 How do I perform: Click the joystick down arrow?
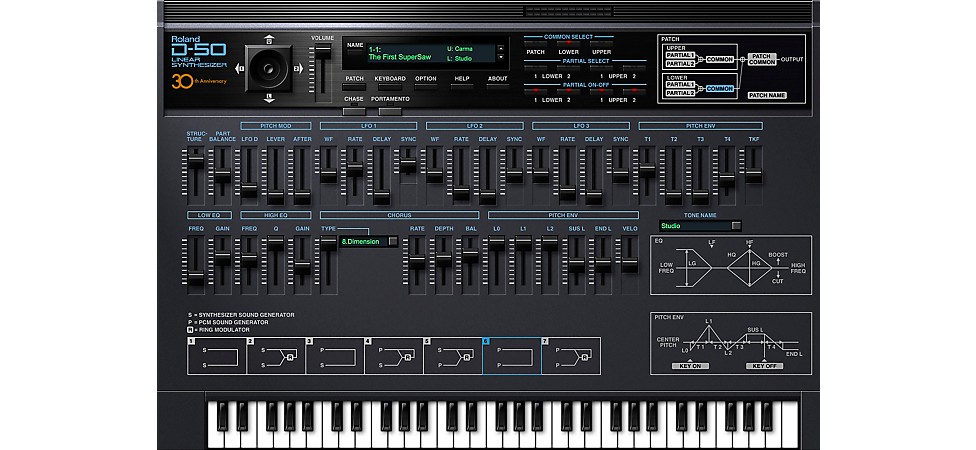pos(268,98)
